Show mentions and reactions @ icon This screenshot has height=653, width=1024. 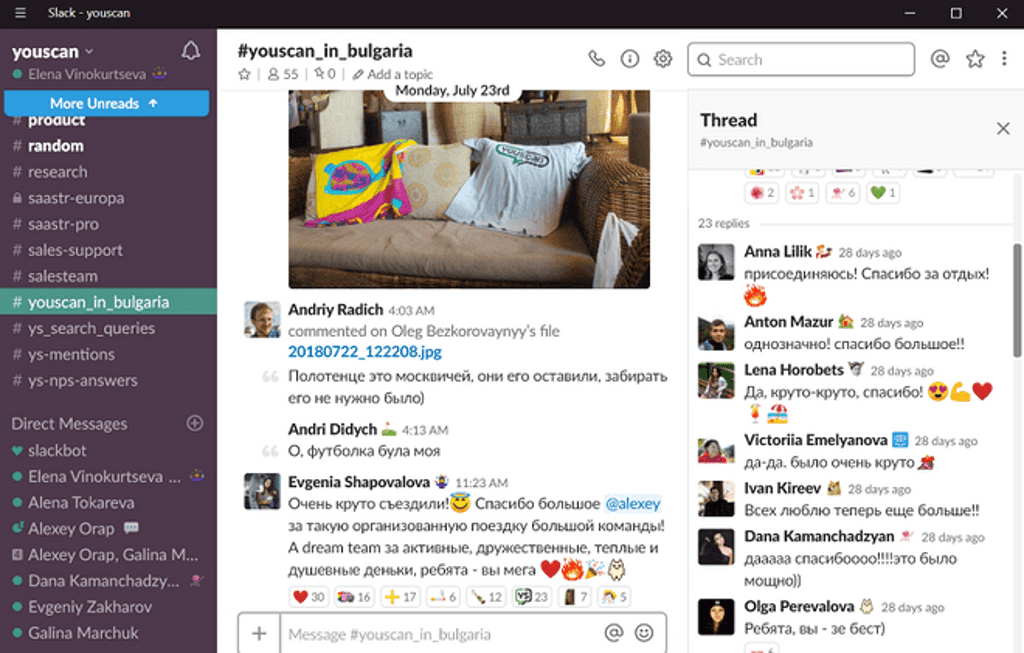940,59
